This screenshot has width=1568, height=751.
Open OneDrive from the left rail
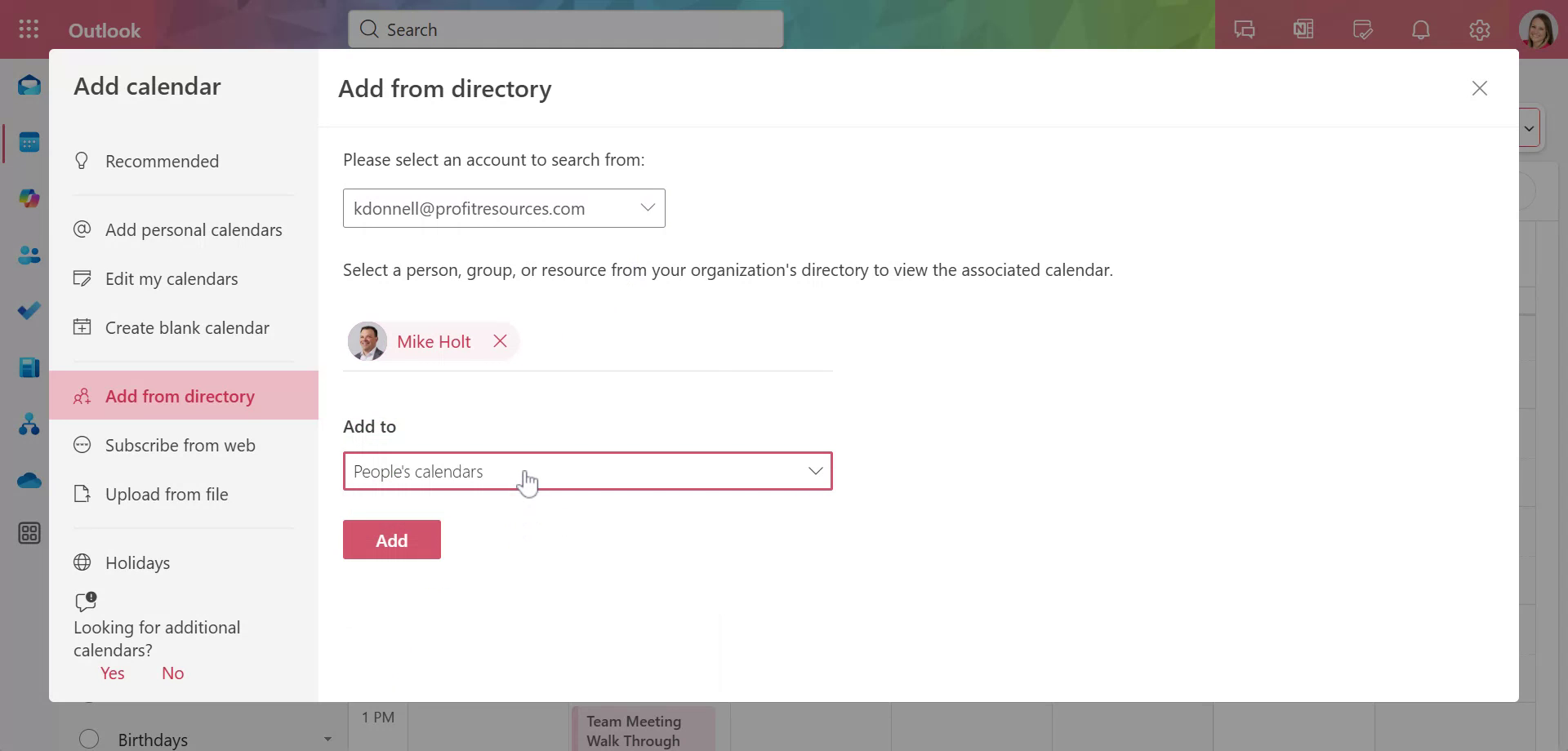pyautogui.click(x=29, y=481)
